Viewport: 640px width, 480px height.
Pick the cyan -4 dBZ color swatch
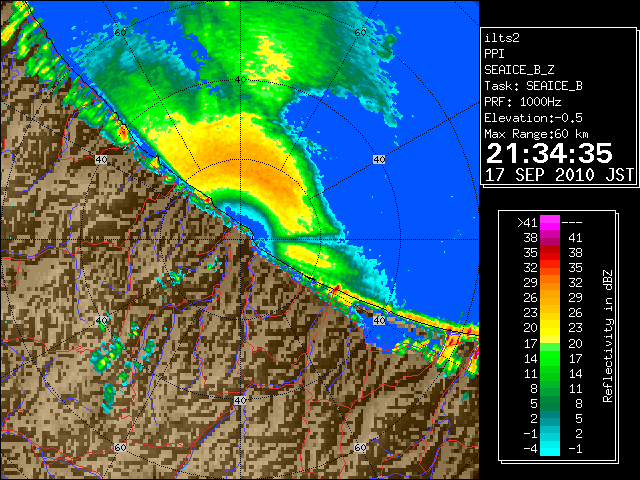pos(550,448)
